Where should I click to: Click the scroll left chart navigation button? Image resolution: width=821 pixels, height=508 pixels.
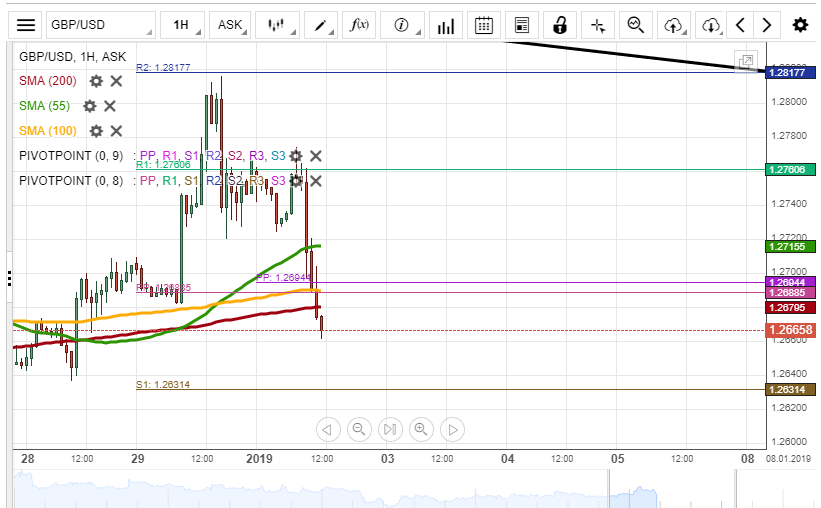point(328,429)
